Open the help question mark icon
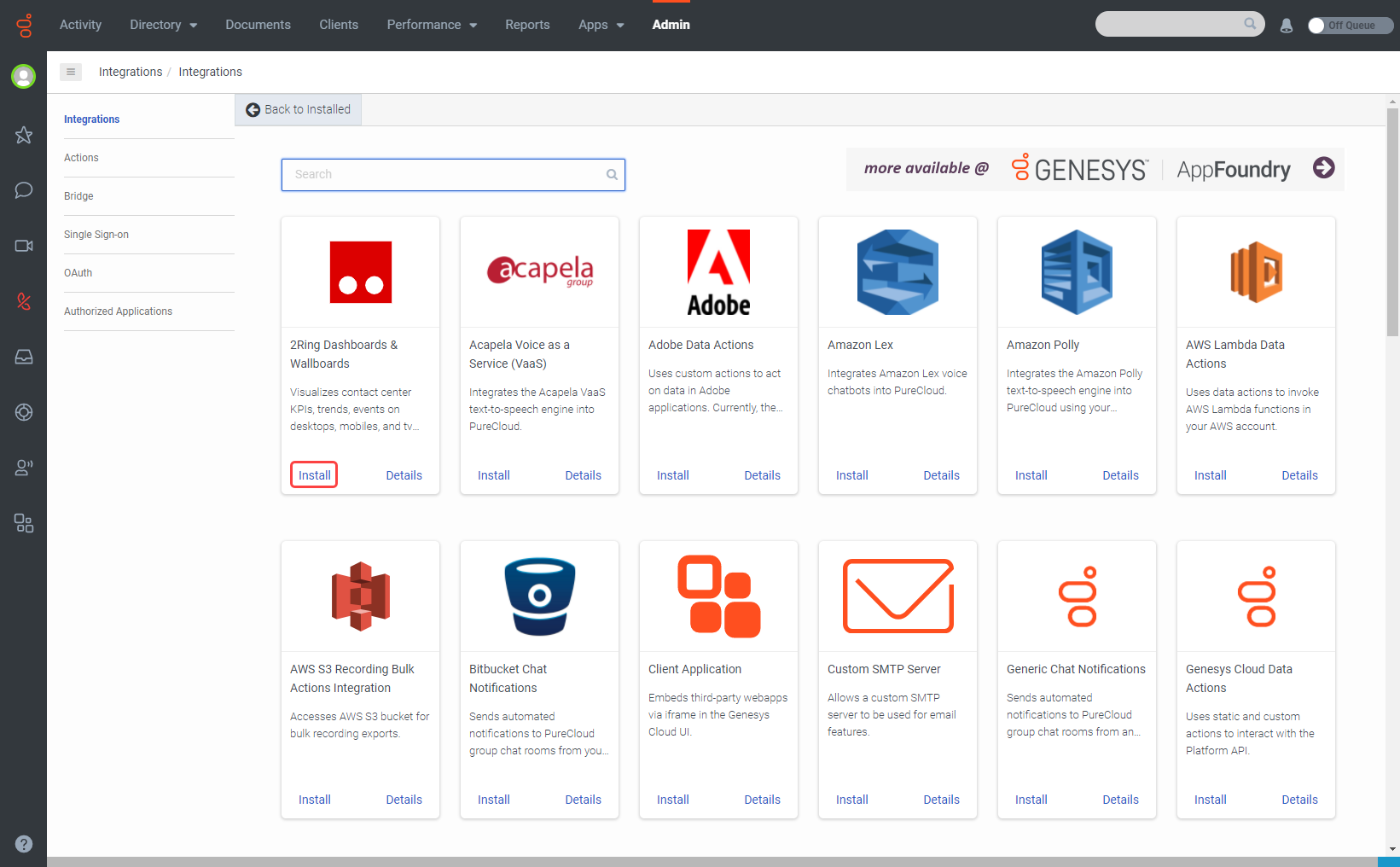 24,843
